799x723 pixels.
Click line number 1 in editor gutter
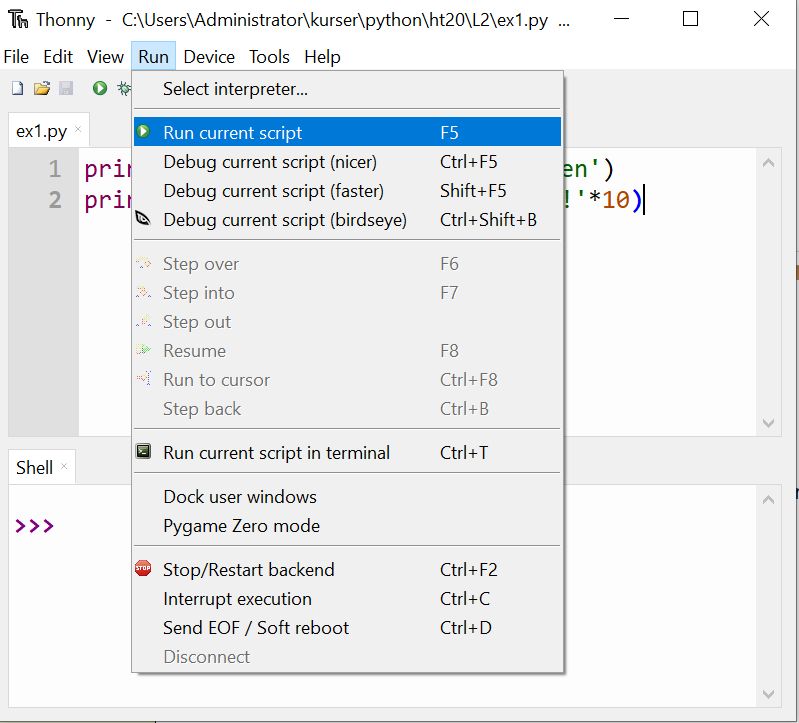(55, 169)
